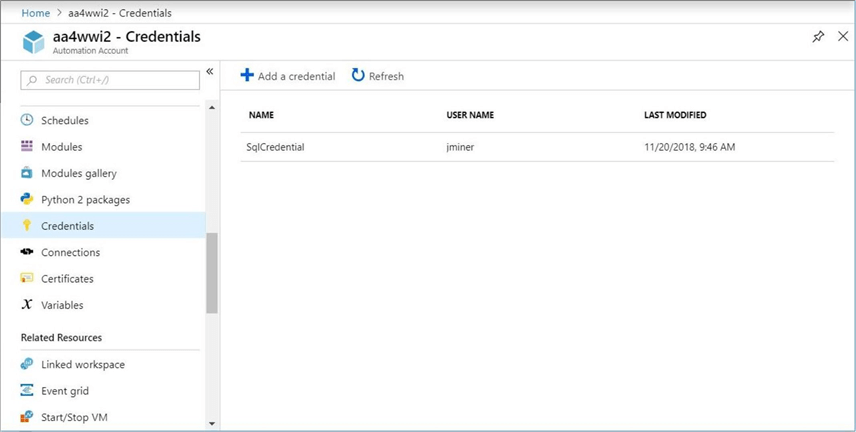The image size is (856, 432).
Task: Click the Linked workspace icon
Action: tap(27, 364)
